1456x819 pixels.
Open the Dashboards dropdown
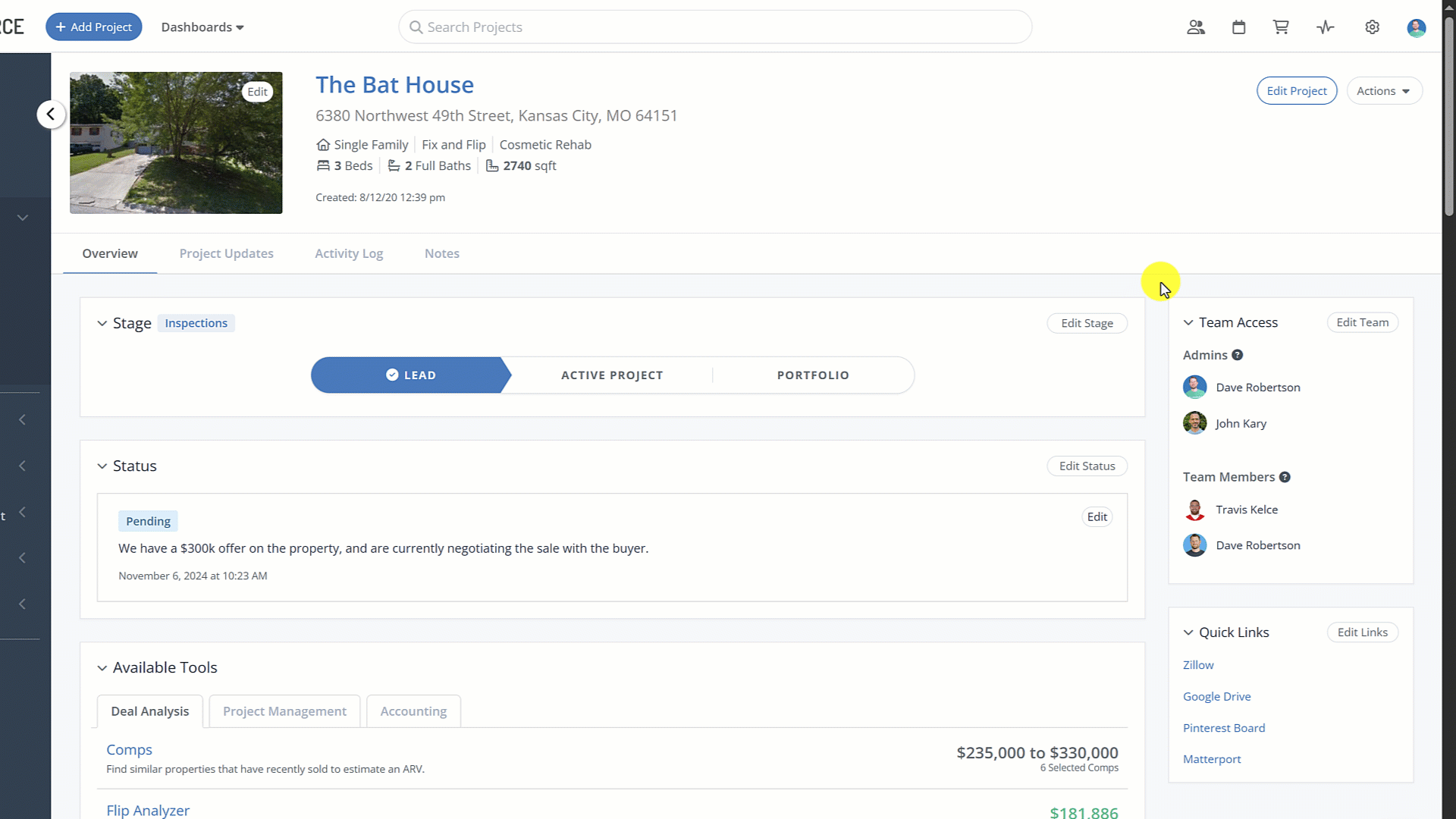tap(202, 27)
